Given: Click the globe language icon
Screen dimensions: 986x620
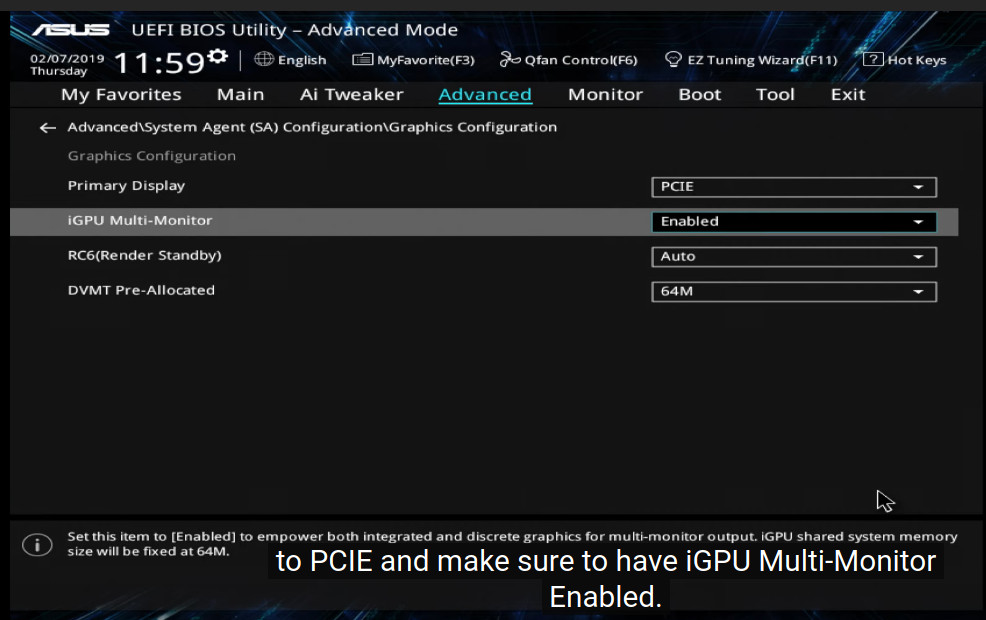Looking at the screenshot, I should pyautogui.click(x=263, y=59).
